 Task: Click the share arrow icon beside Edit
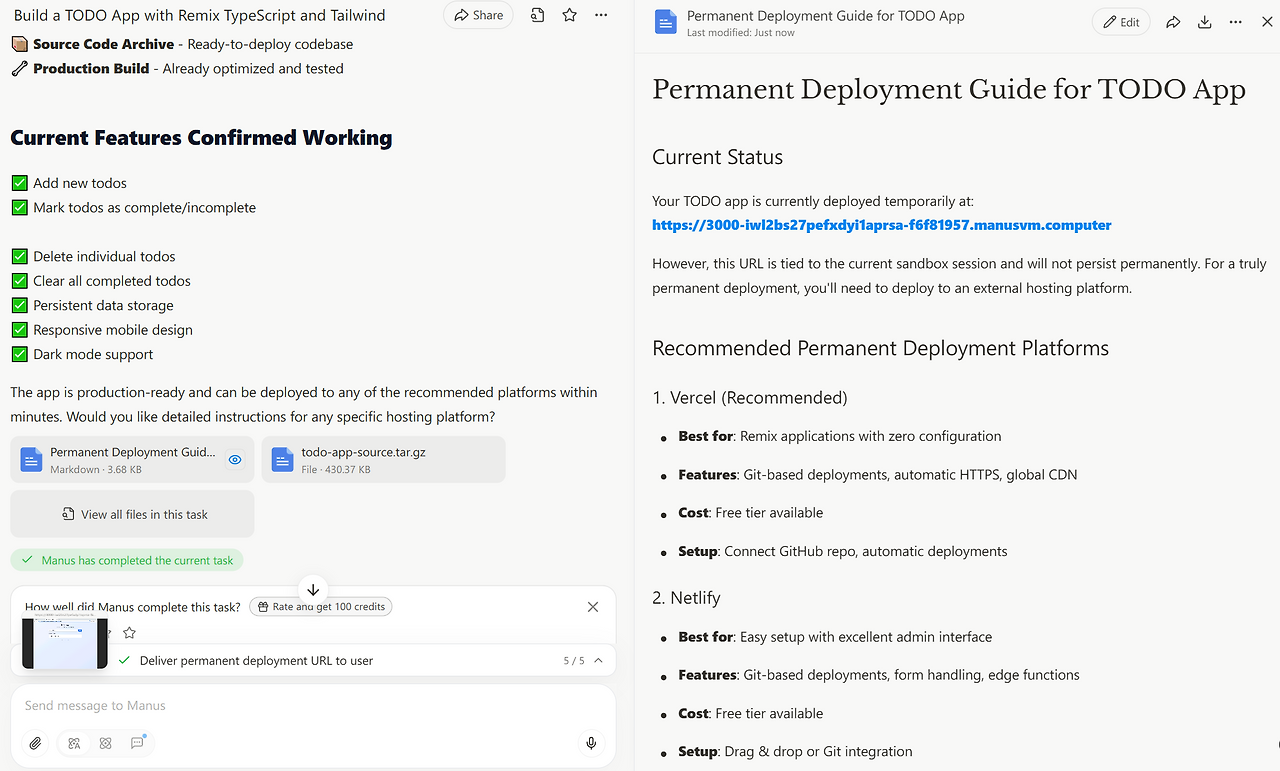click(1173, 22)
